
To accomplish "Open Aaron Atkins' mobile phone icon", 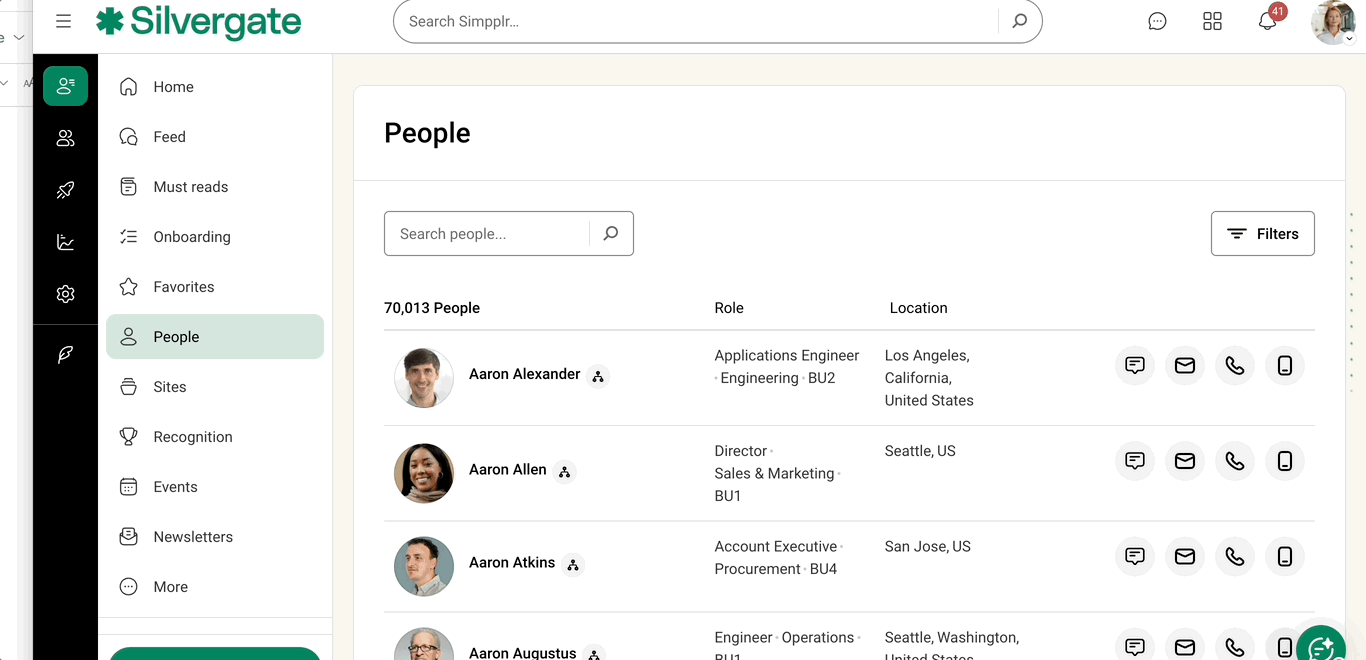I will [1284, 556].
